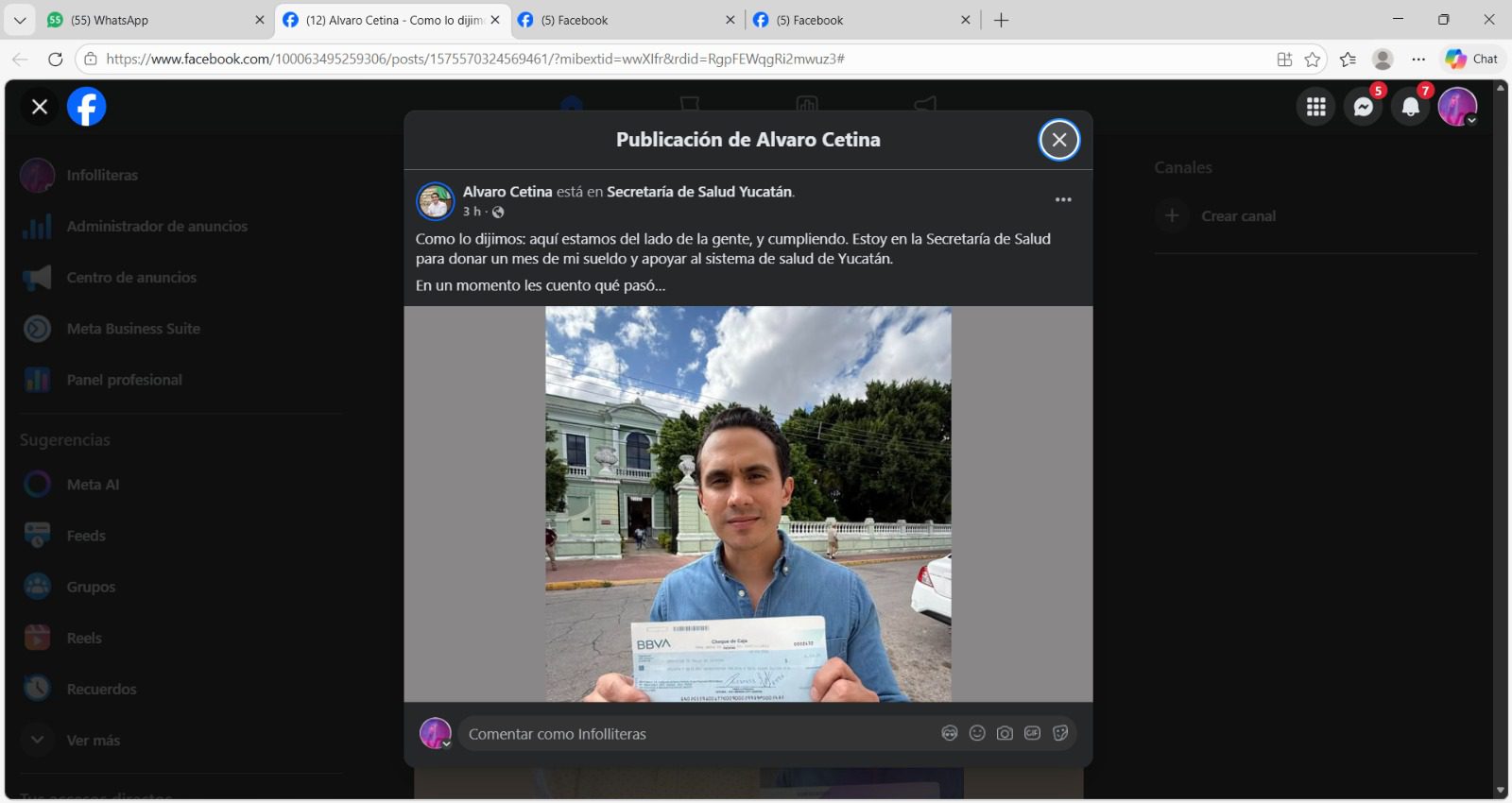
Task: Open Messenger chats
Action: pos(1363,107)
